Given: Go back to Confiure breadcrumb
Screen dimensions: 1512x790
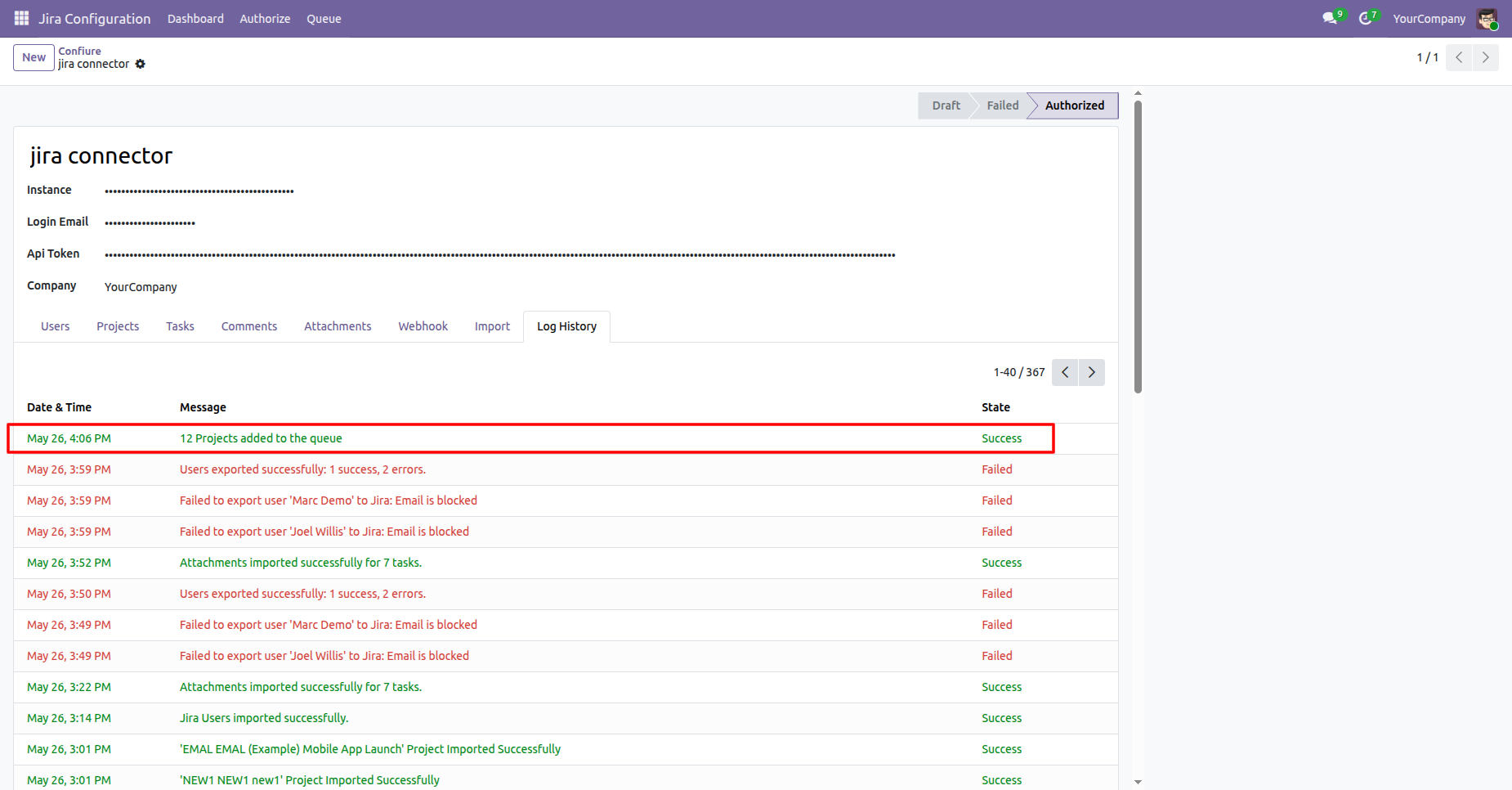Looking at the screenshot, I should point(79,51).
